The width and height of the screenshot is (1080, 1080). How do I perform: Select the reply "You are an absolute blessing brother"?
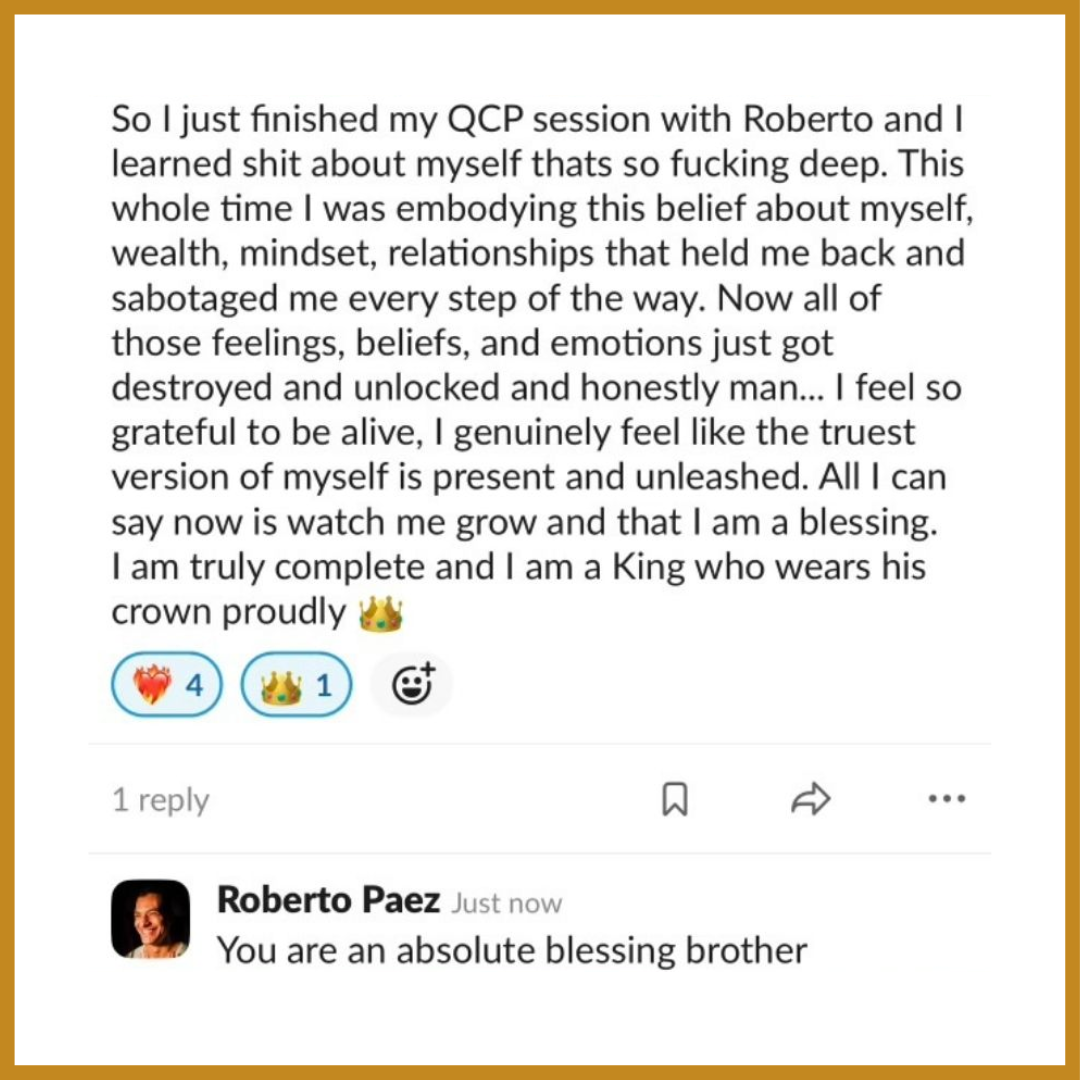pos(512,950)
